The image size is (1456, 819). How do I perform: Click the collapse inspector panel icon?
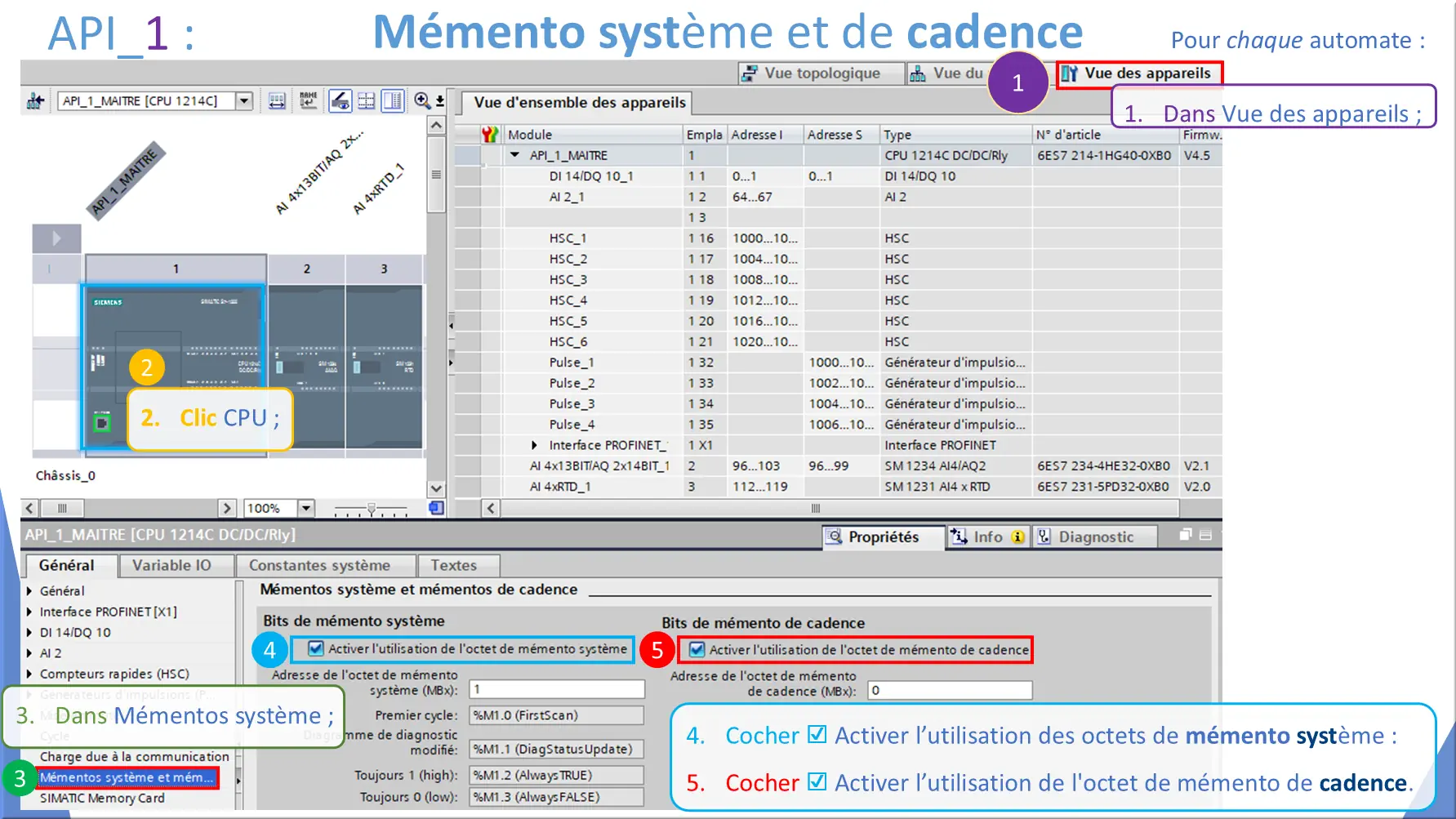point(1205,535)
